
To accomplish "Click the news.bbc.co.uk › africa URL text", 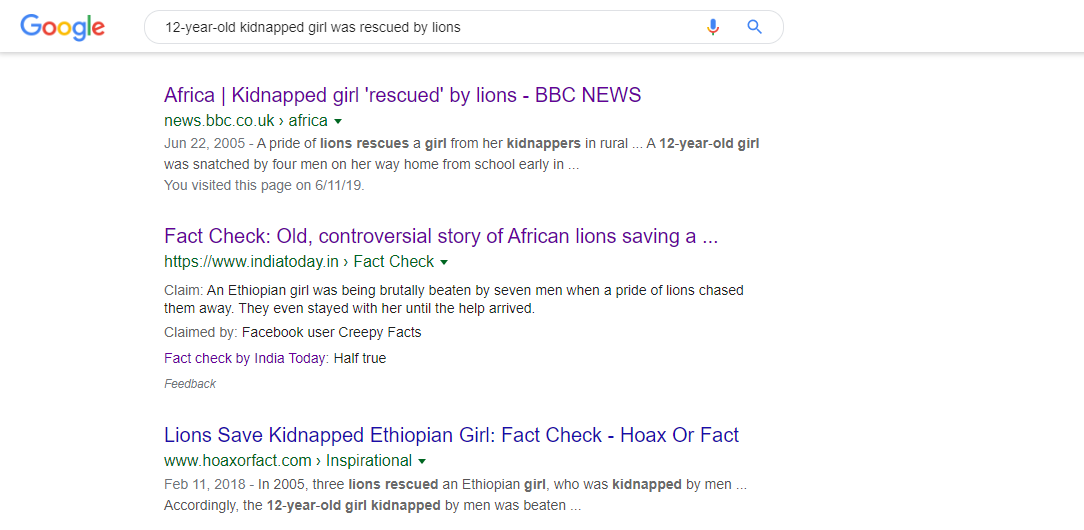I will (245, 121).
